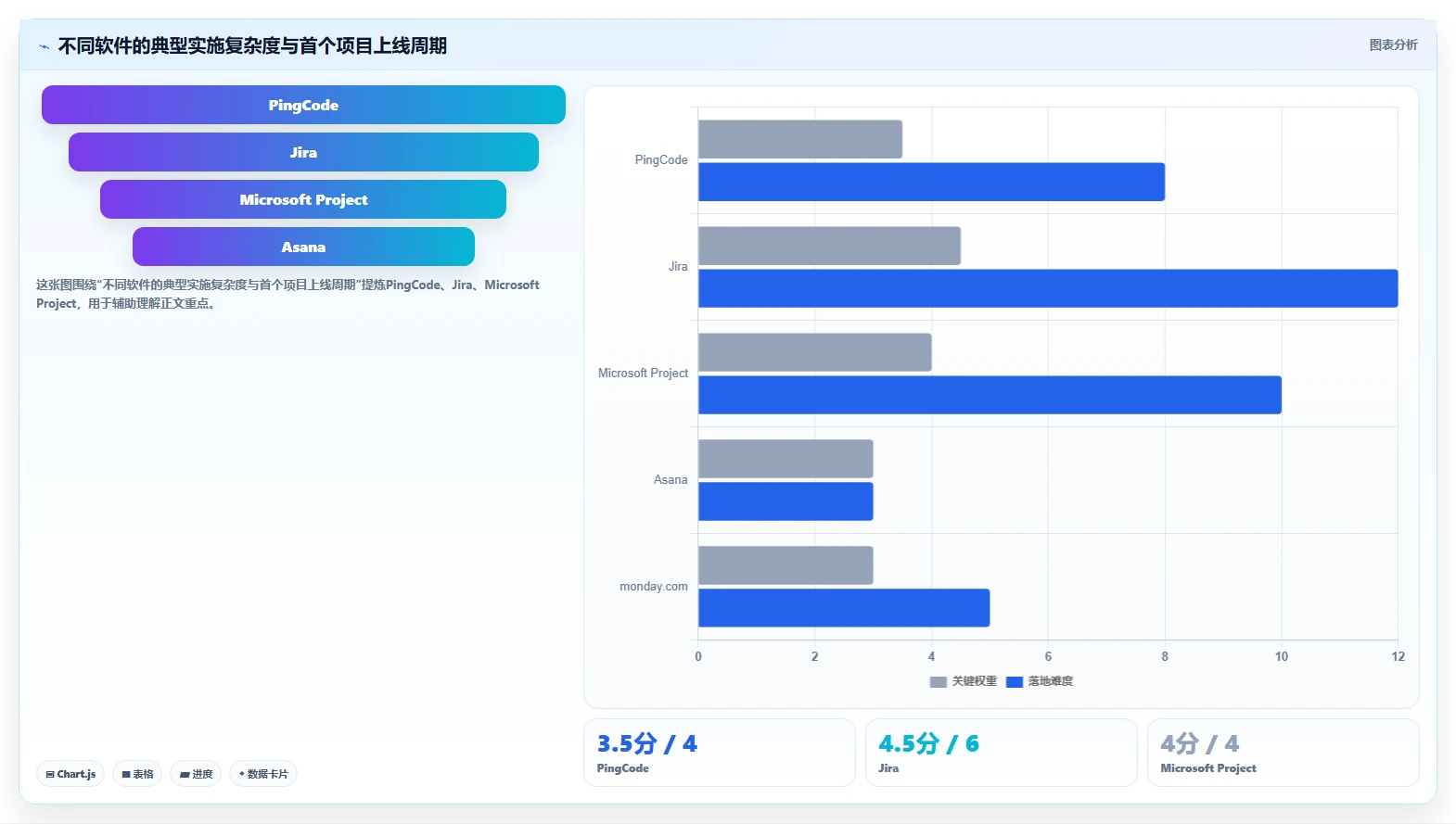Select the PingCode funnel stage

click(303, 105)
